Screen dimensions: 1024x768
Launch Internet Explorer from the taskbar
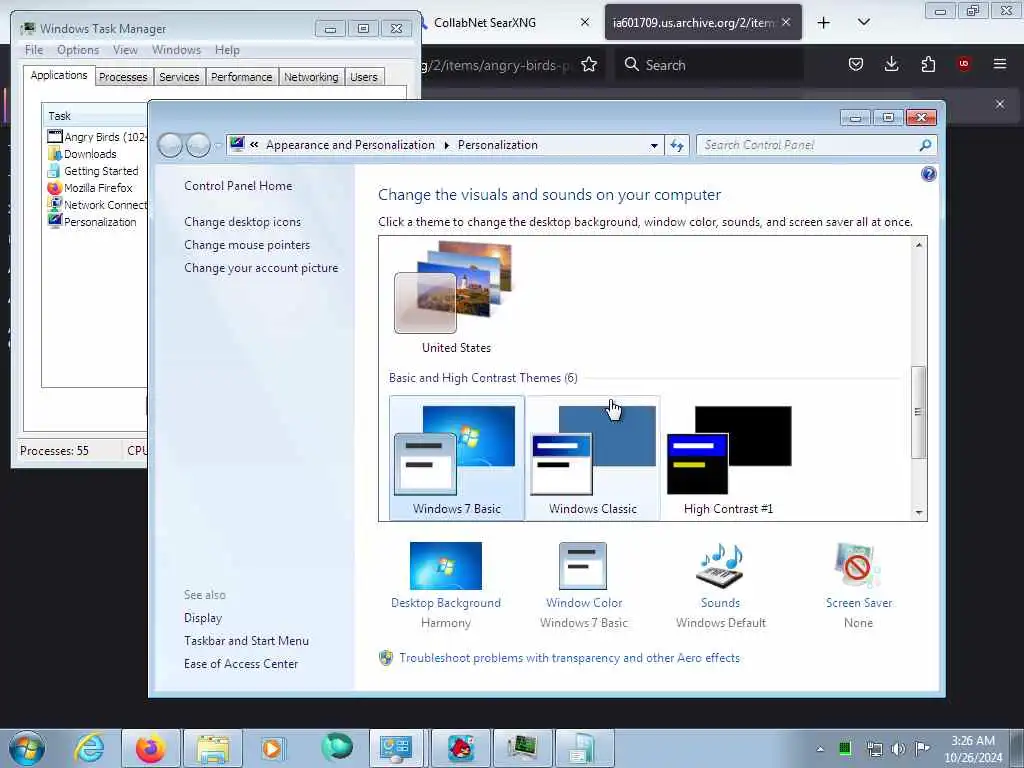coord(89,748)
